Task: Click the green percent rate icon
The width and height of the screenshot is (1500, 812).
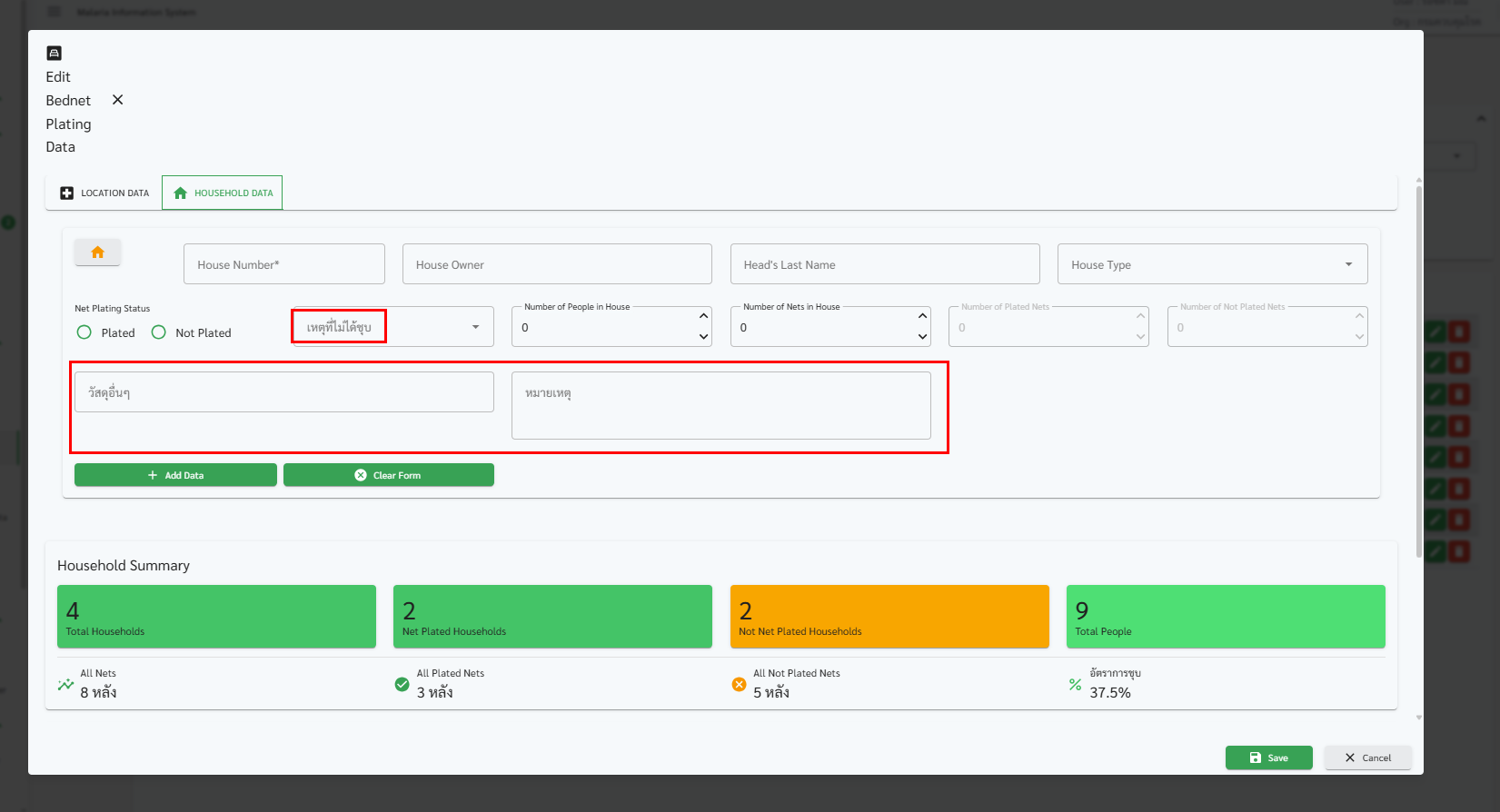Action: pyautogui.click(x=1075, y=685)
